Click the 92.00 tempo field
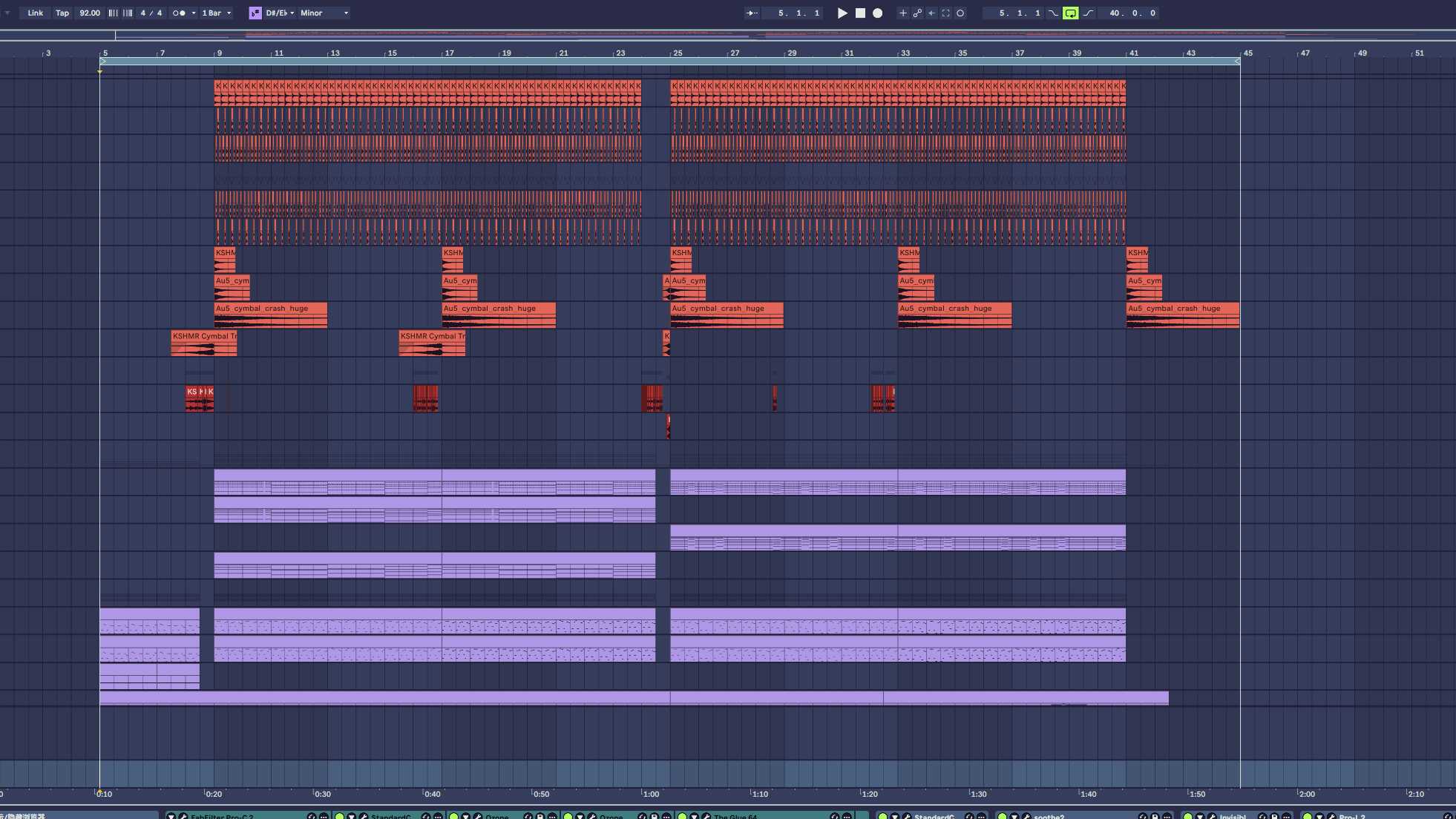This screenshot has height=819, width=1456. coord(90,13)
